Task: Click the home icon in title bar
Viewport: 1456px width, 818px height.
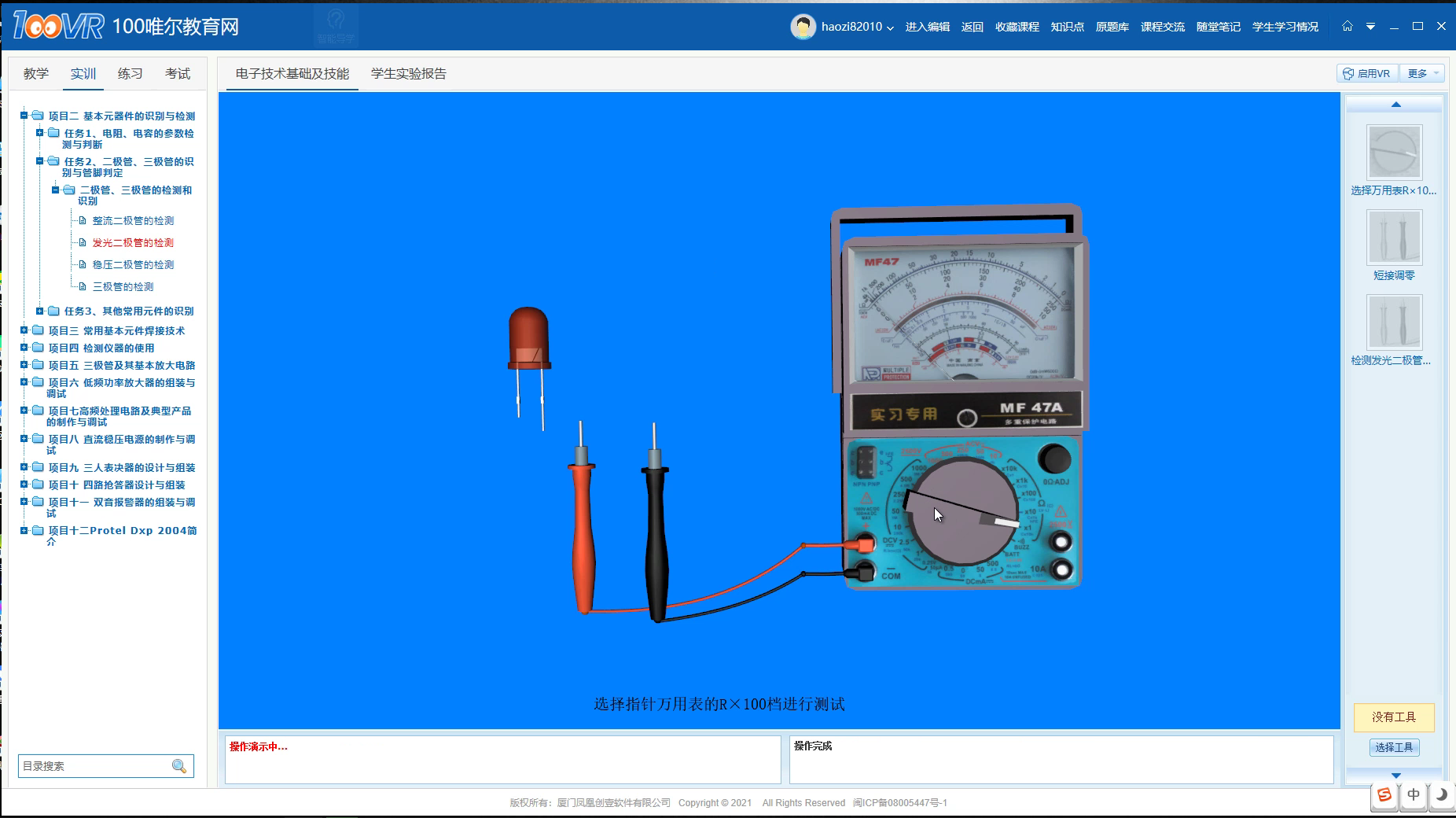Action: pyautogui.click(x=1348, y=26)
